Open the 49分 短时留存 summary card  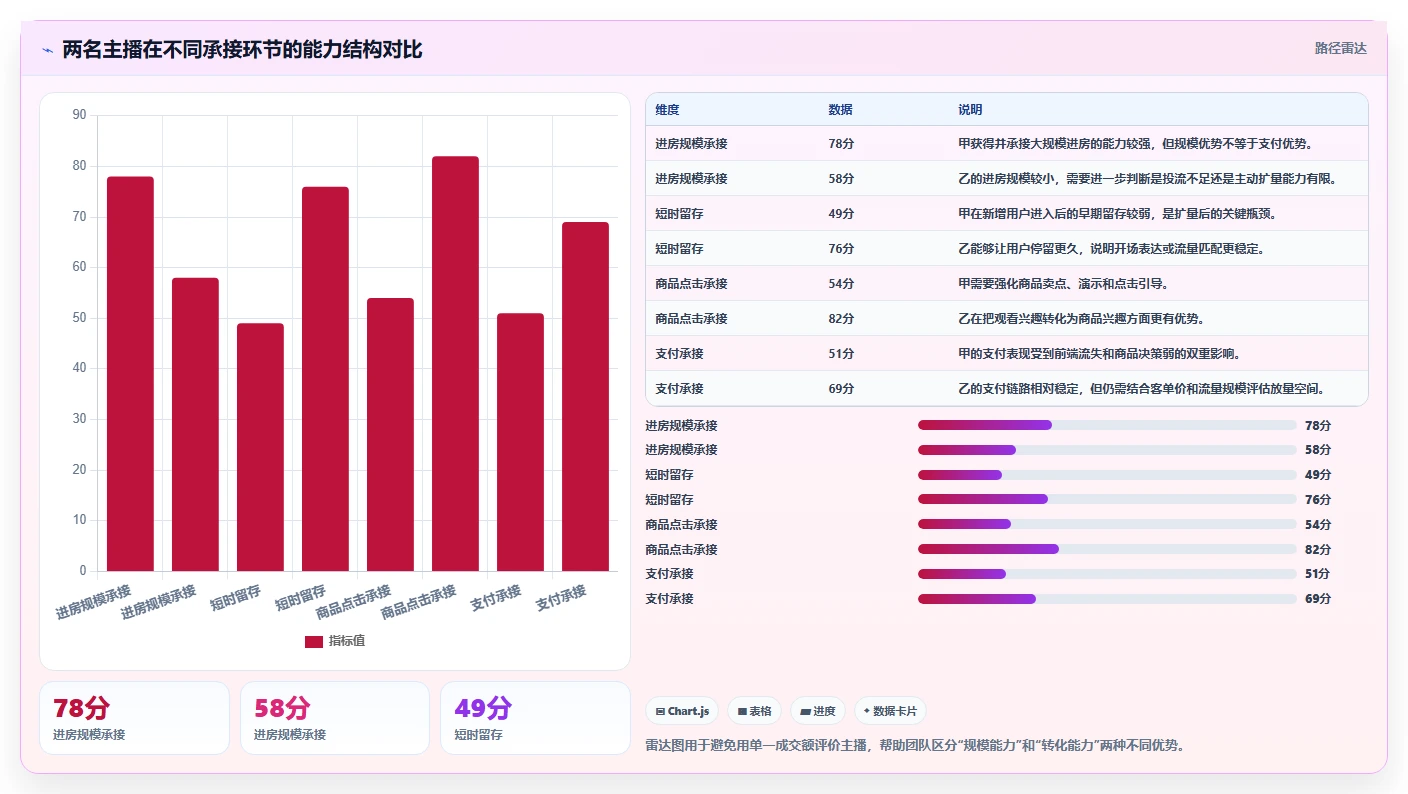coord(535,718)
